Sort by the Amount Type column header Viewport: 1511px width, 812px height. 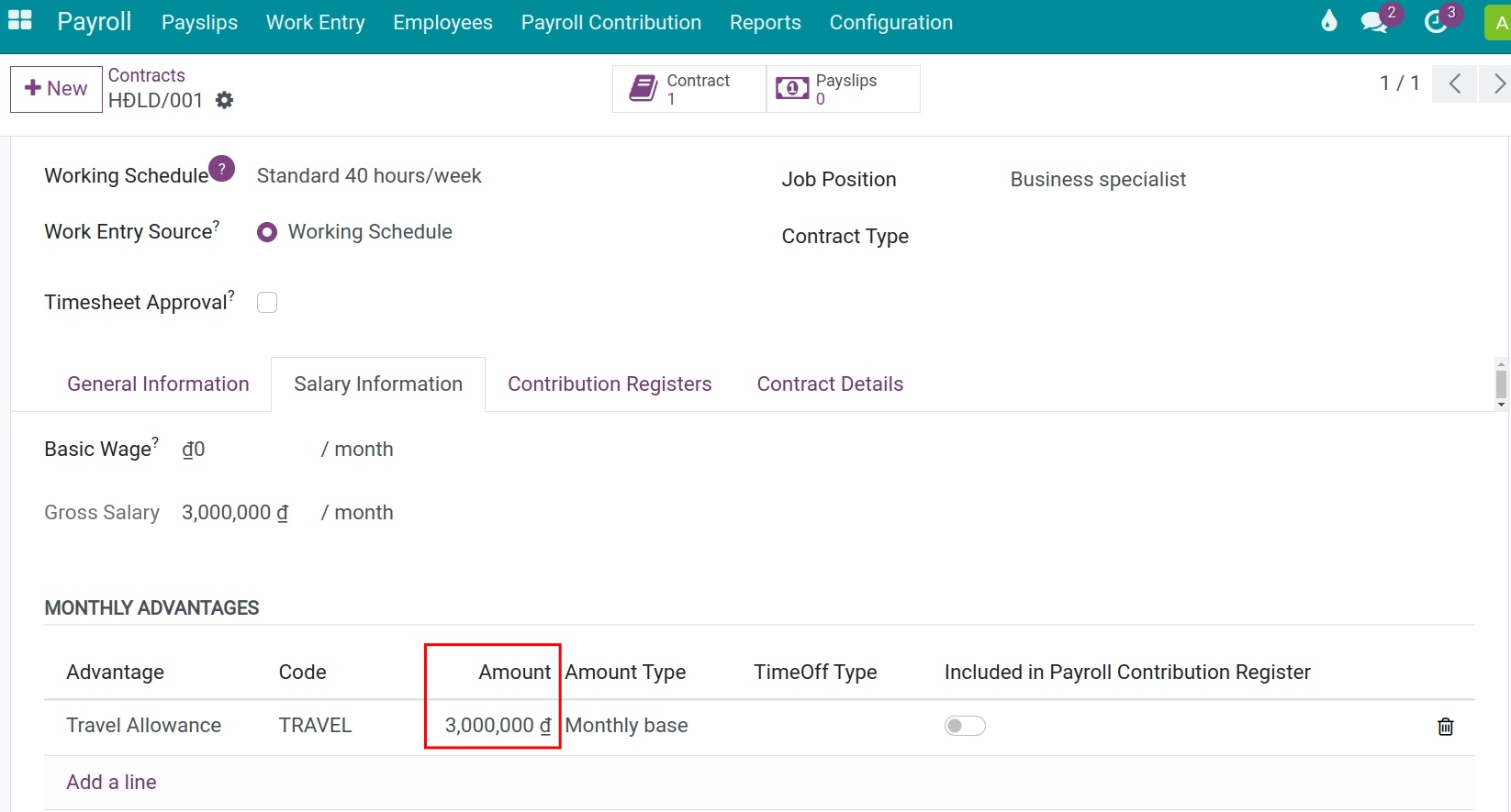coord(625,672)
